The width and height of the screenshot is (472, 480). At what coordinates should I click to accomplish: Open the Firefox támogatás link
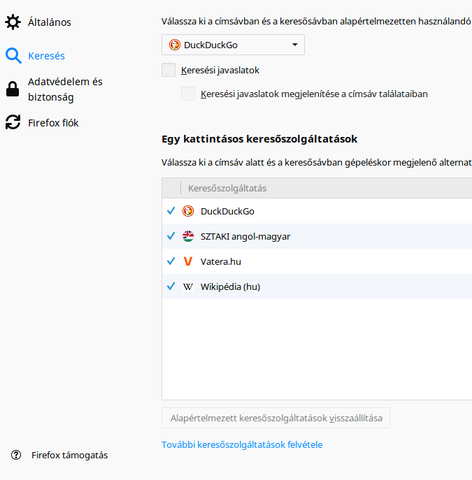click(x=70, y=455)
